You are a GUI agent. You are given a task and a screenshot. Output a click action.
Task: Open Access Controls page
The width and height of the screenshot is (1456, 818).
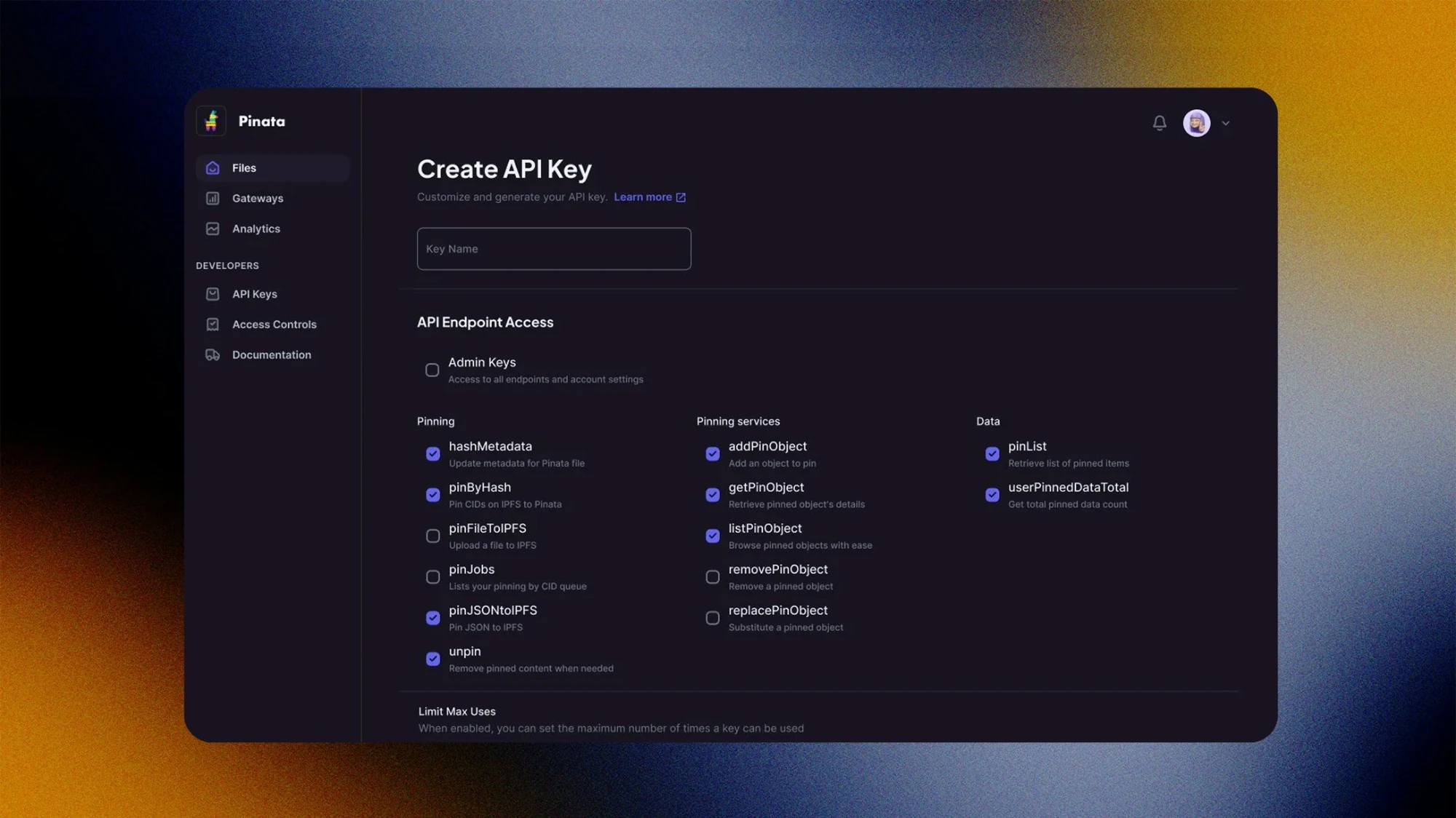pos(273,325)
